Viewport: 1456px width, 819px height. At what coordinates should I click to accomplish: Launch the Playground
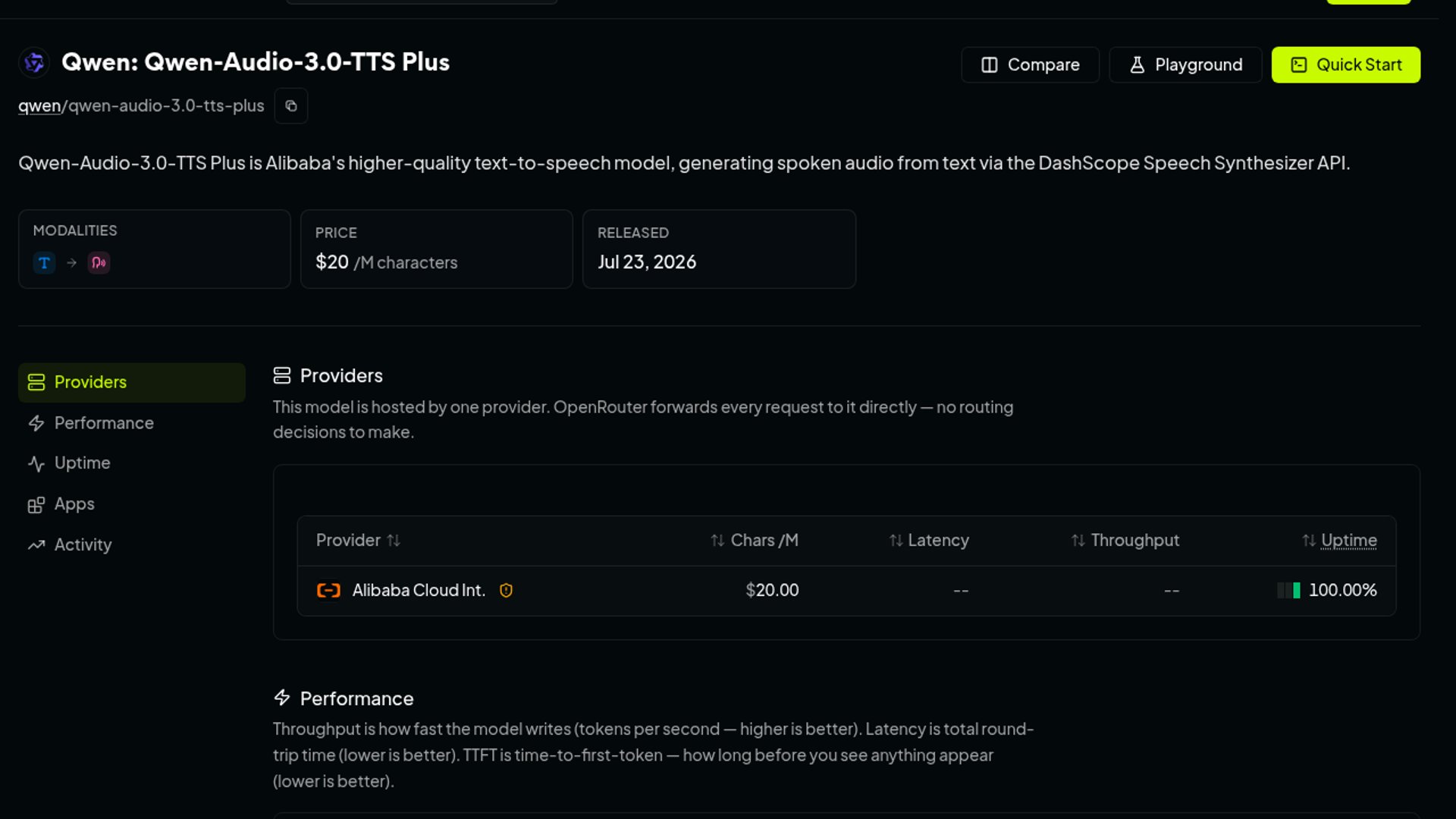pyautogui.click(x=1185, y=65)
